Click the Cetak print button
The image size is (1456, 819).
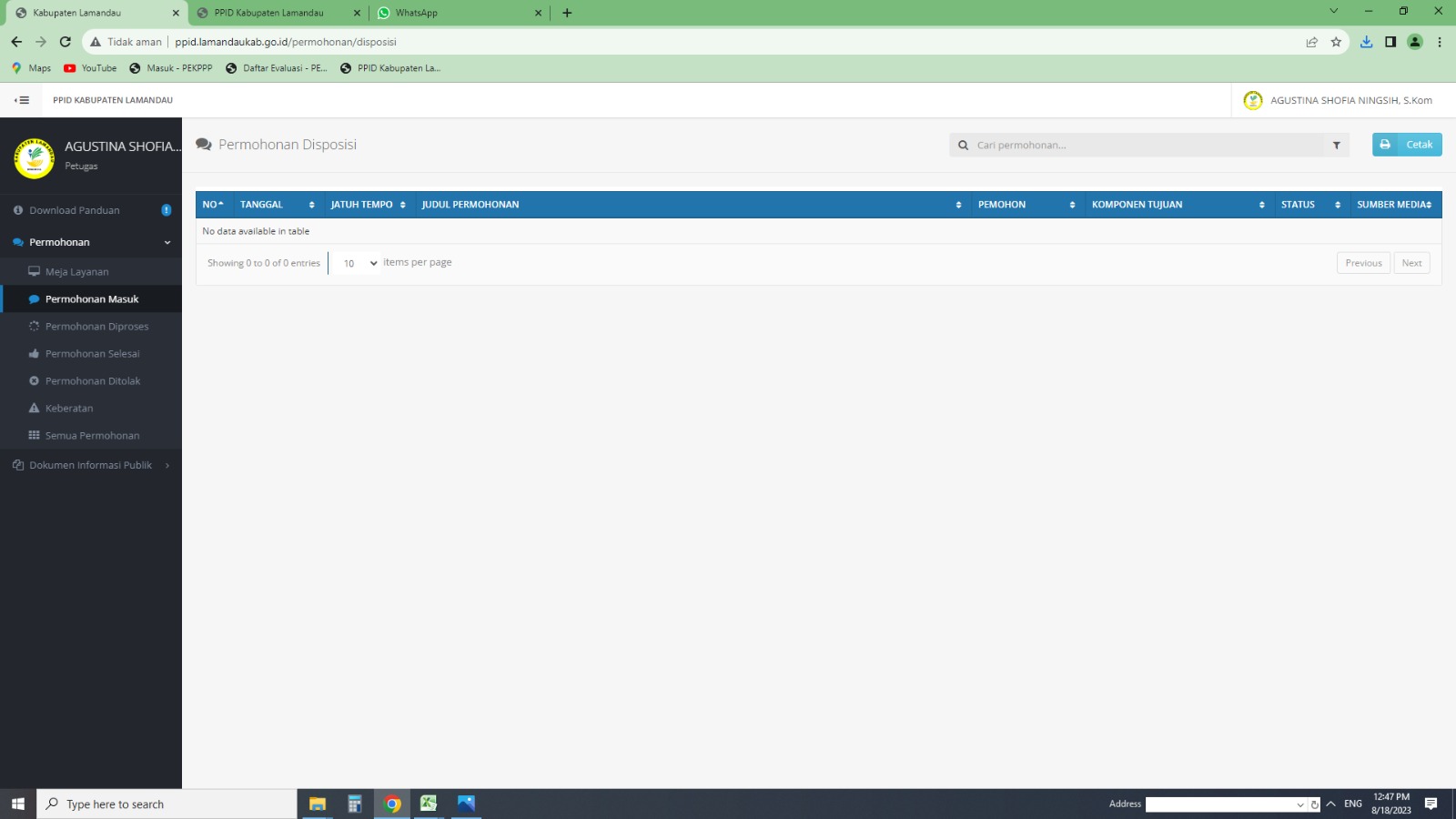(x=1407, y=145)
